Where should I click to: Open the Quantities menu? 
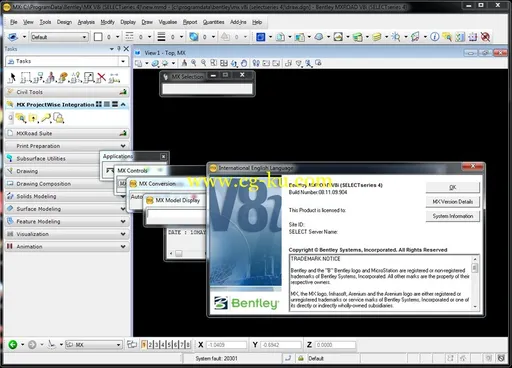tap(213, 22)
